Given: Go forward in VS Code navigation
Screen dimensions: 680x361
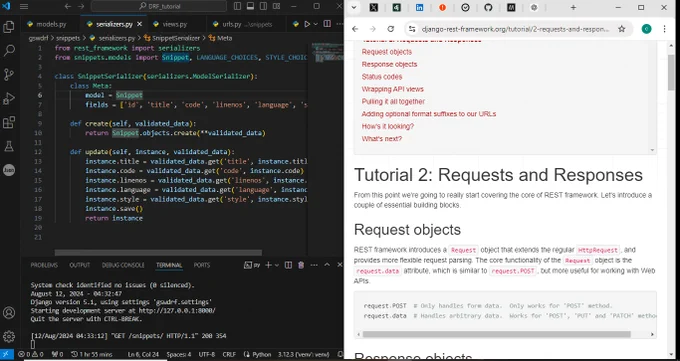Looking at the screenshot, I should pos(81,7).
